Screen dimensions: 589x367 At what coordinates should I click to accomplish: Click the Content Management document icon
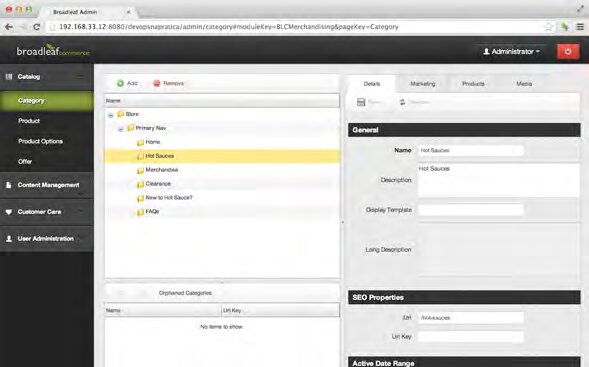click(9, 185)
